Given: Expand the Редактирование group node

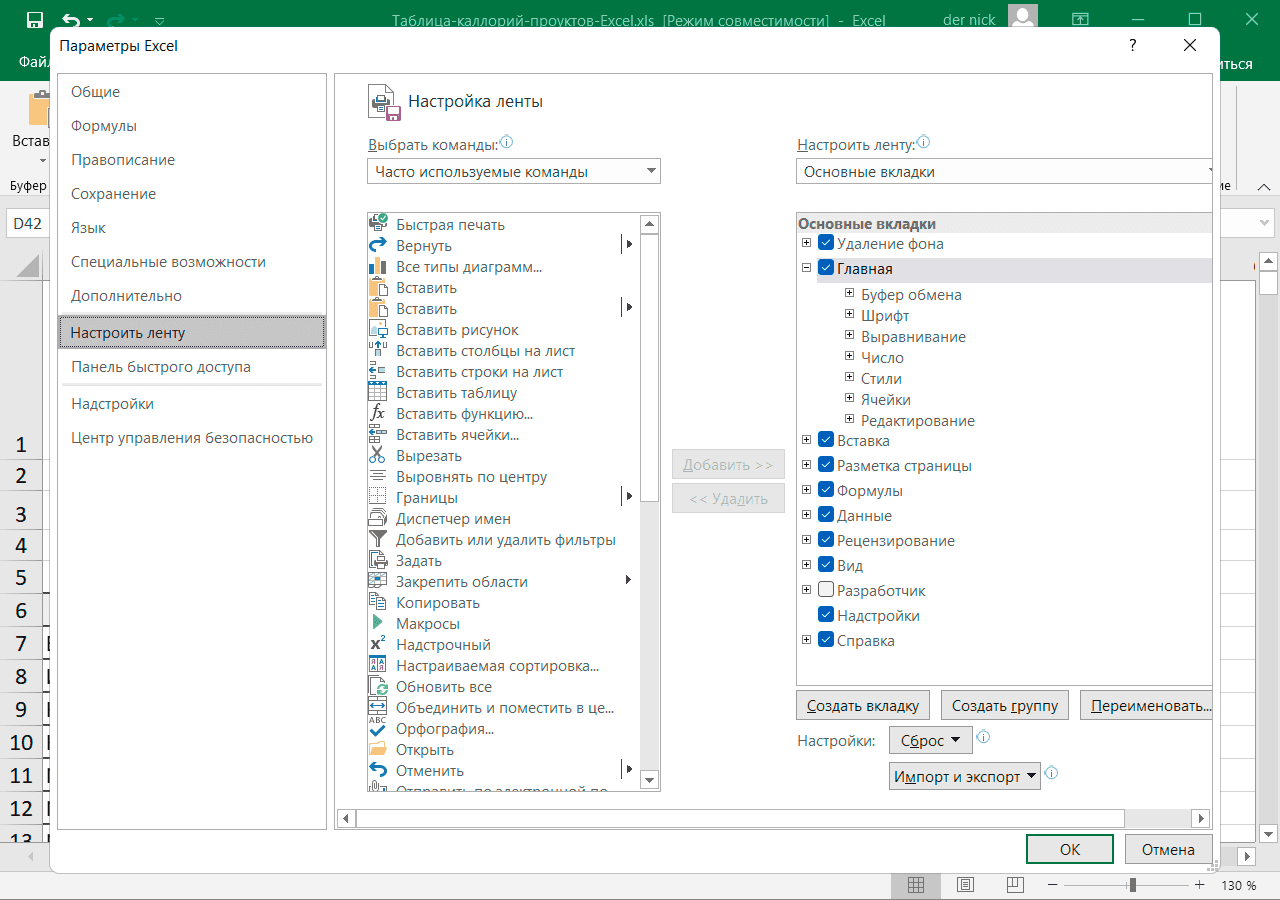Looking at the screenshot, I should coord(850,420).
